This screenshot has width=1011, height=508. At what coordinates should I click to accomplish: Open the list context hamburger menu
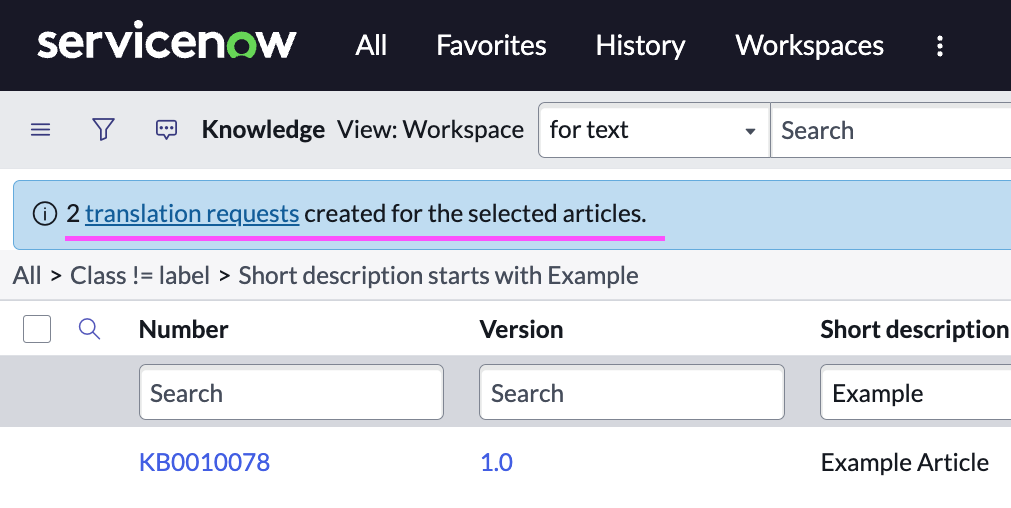pyautogui.click(x=40, y=130)
